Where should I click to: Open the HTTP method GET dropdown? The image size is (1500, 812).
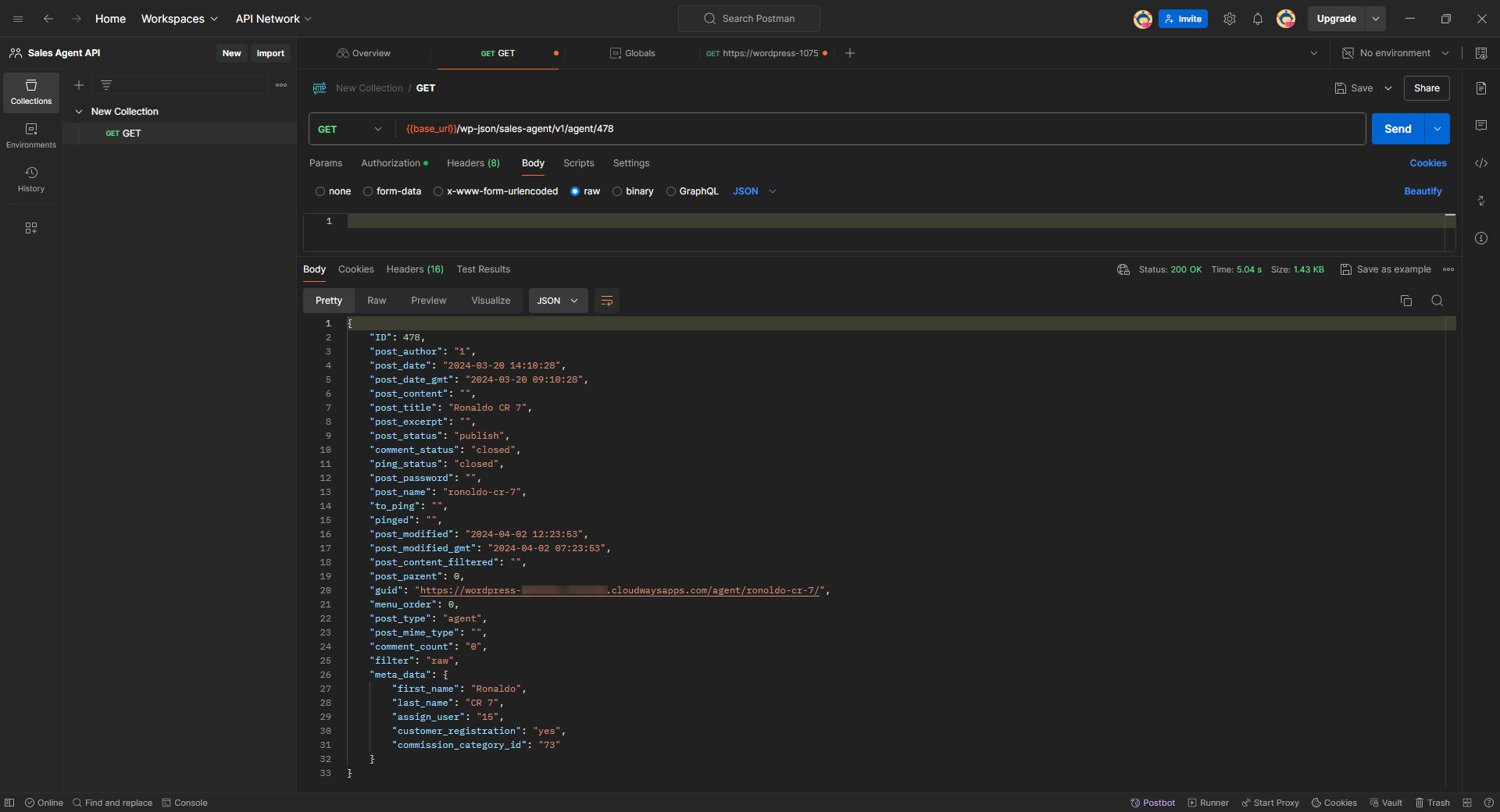click(x=351, y=129)
